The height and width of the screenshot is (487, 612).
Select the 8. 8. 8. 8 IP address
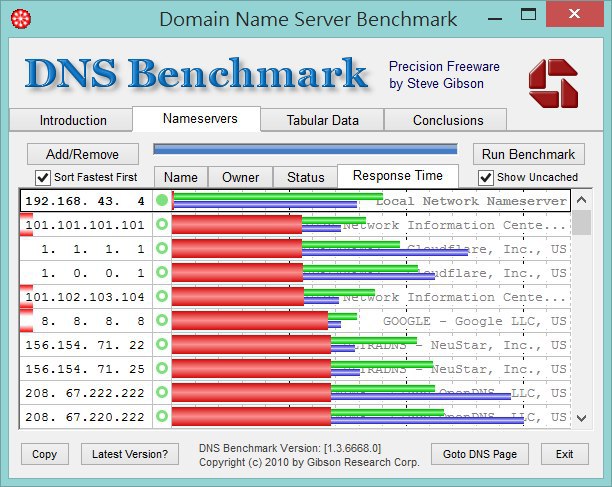pos(93,321)
